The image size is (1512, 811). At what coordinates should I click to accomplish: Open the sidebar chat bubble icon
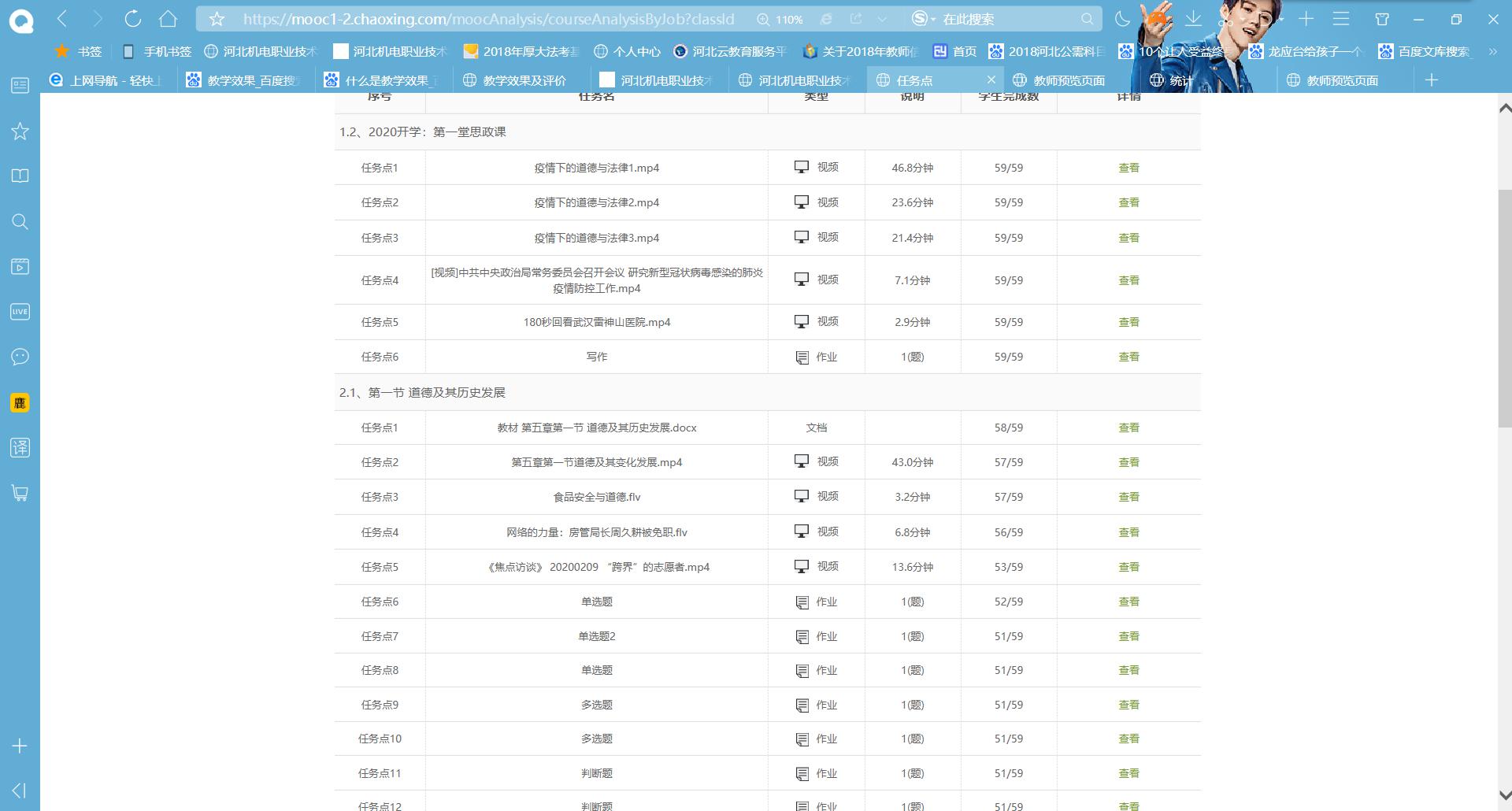[x=20, y=357]
